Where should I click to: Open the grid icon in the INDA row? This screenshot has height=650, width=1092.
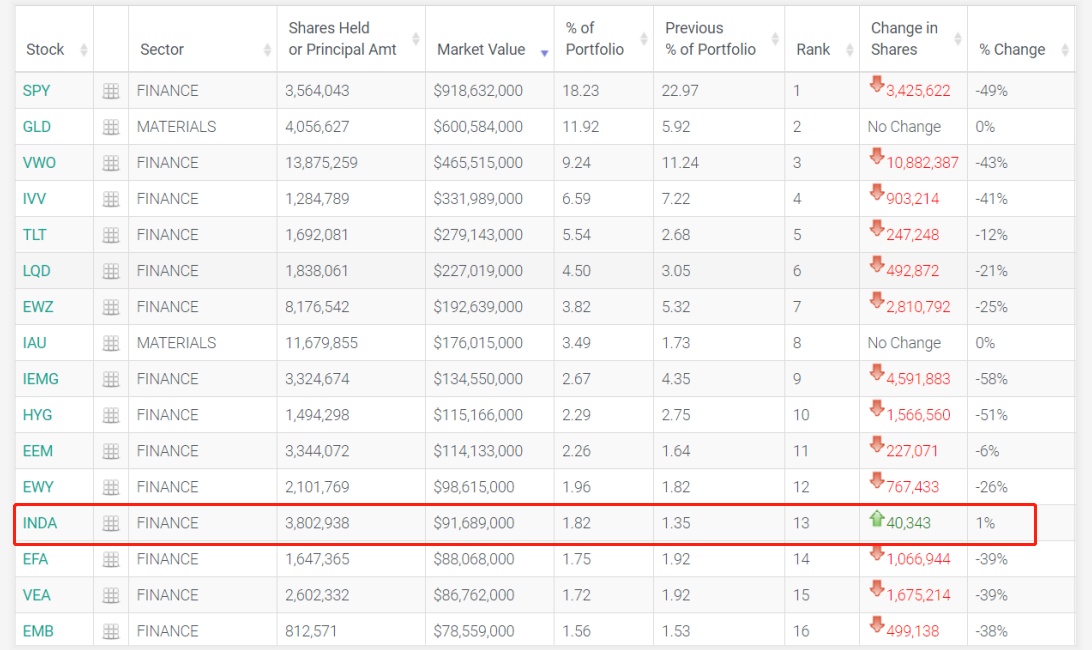click(111, 523)
